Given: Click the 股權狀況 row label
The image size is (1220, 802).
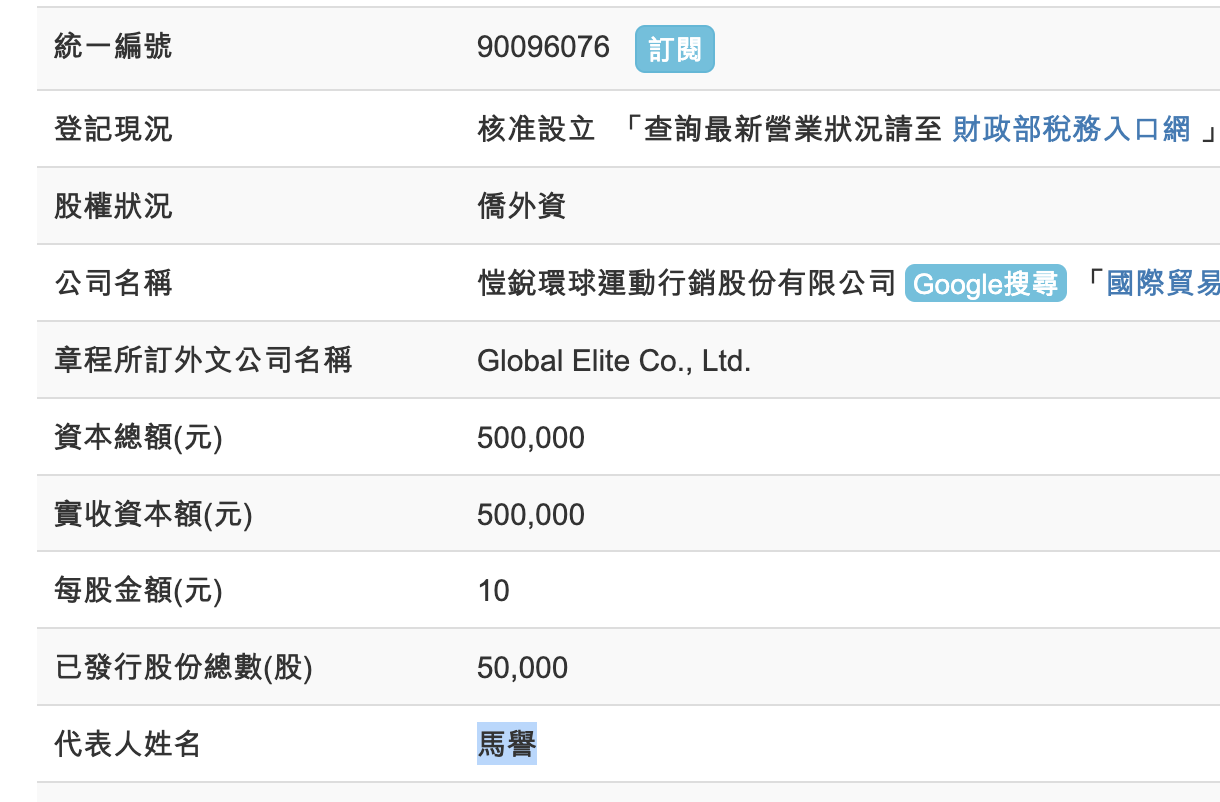Looking at the screenshot, I should (113, 206).
